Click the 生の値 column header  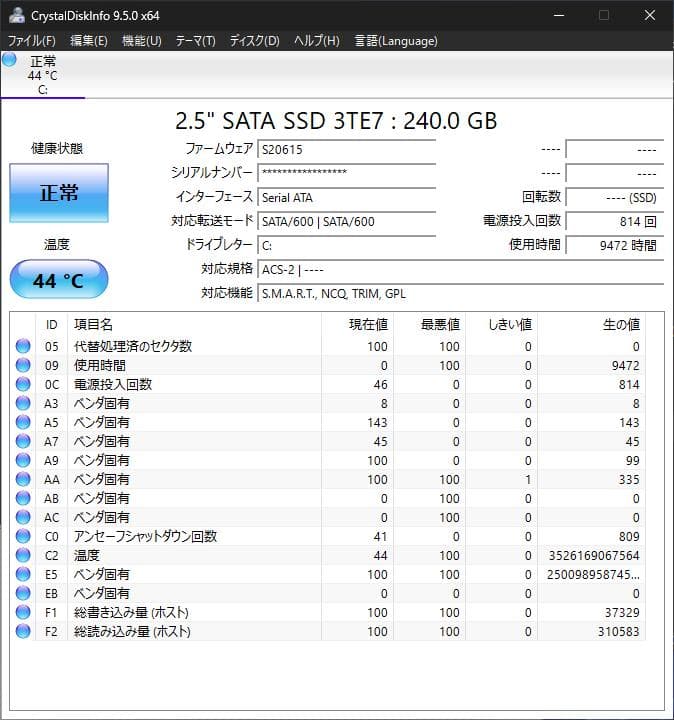coord(591,325)
